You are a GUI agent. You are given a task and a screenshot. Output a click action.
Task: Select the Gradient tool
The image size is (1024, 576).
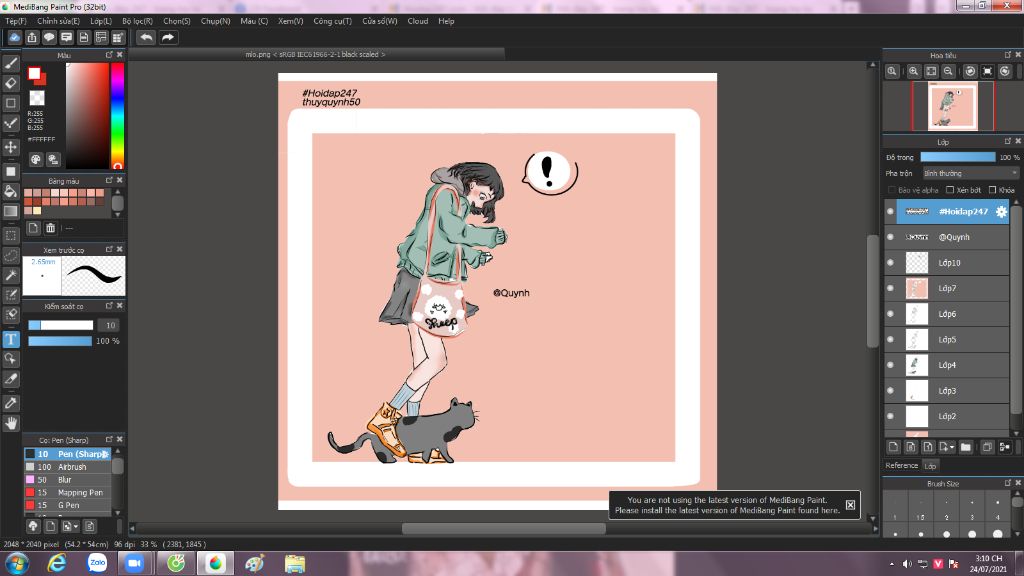point(10,211)
